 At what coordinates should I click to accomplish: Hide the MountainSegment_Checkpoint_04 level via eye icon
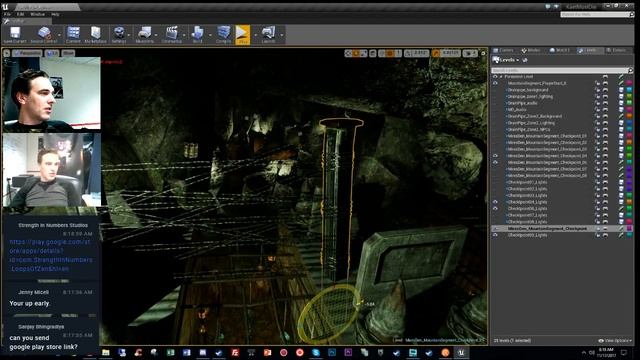[495, 156]
